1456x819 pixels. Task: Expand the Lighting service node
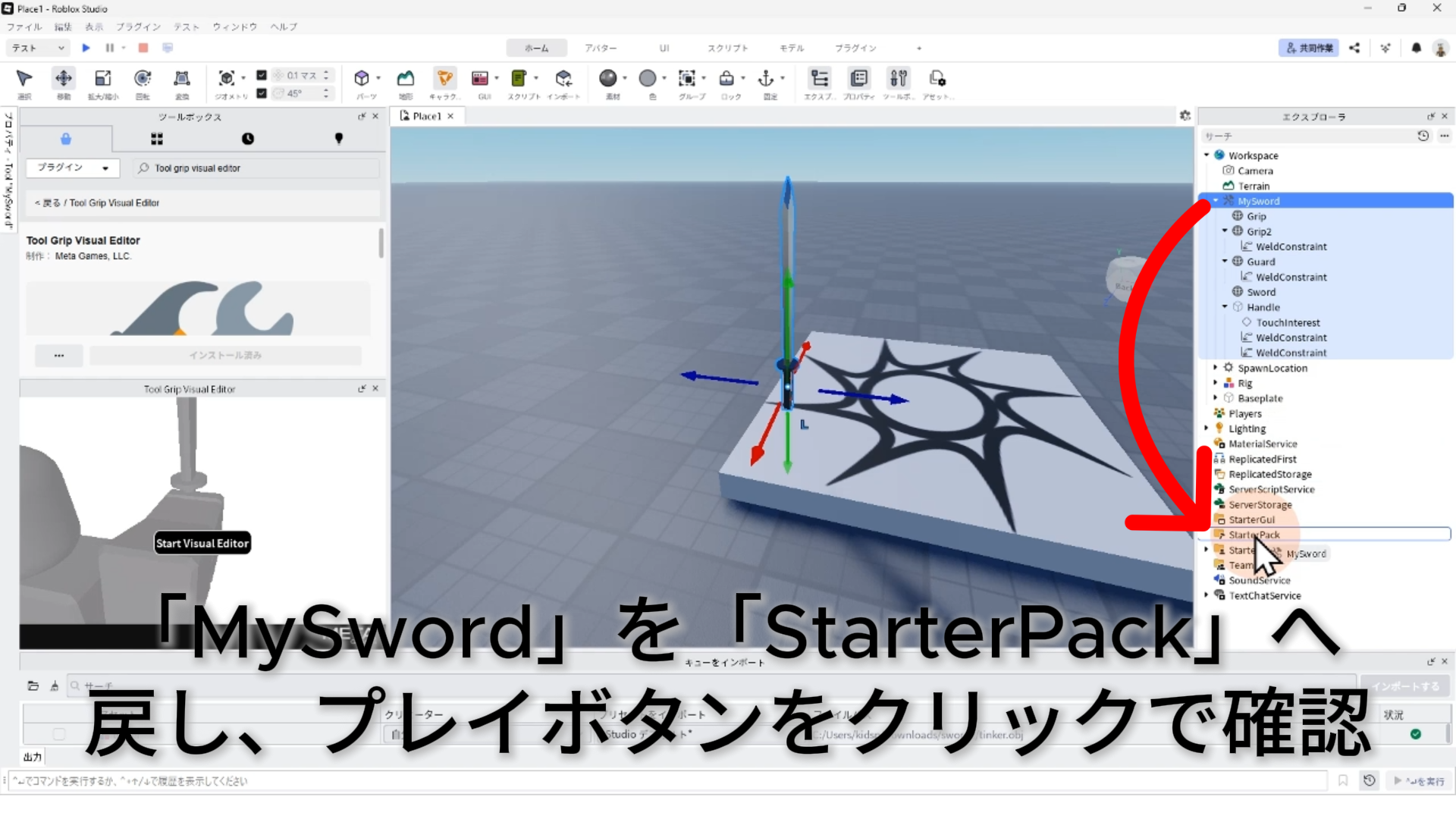tap(1207, 428)
